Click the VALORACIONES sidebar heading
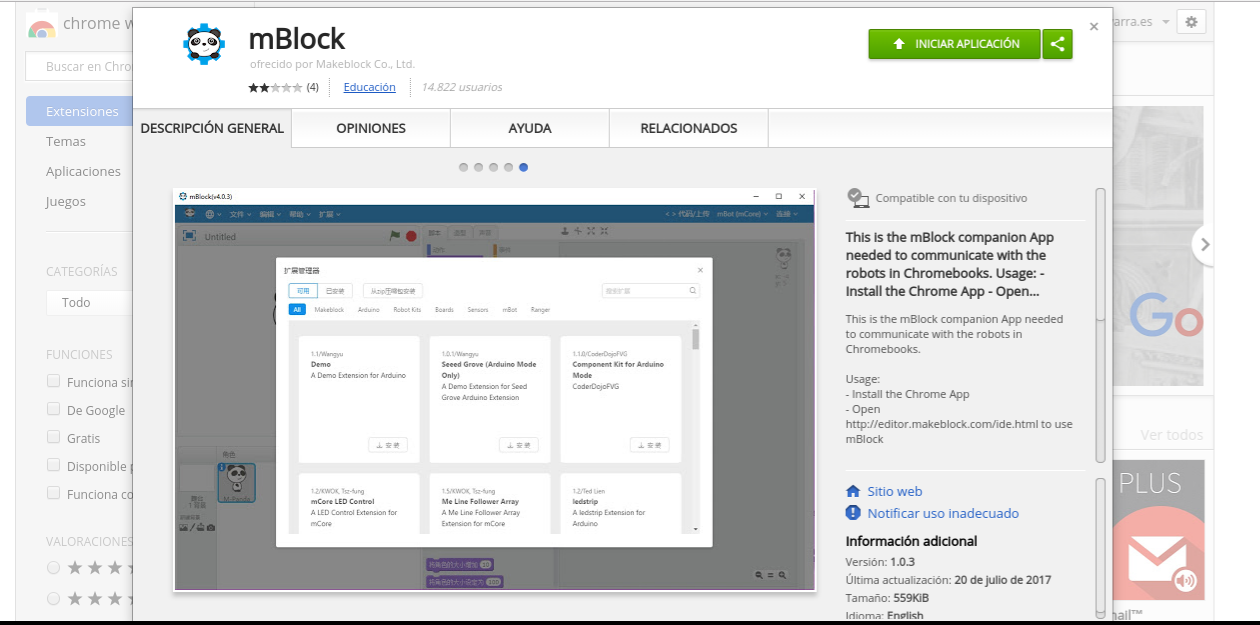Screen dimensions: 1260x625 click(89, 541)
